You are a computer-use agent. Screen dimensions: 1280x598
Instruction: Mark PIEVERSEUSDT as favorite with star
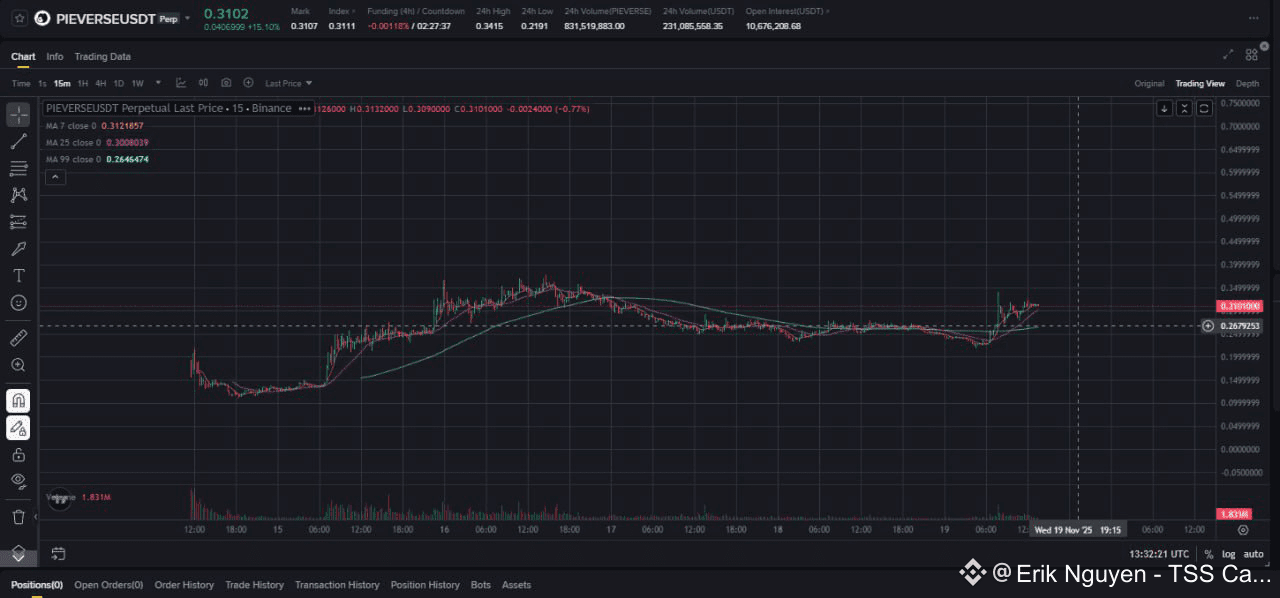tap(19, 18)
